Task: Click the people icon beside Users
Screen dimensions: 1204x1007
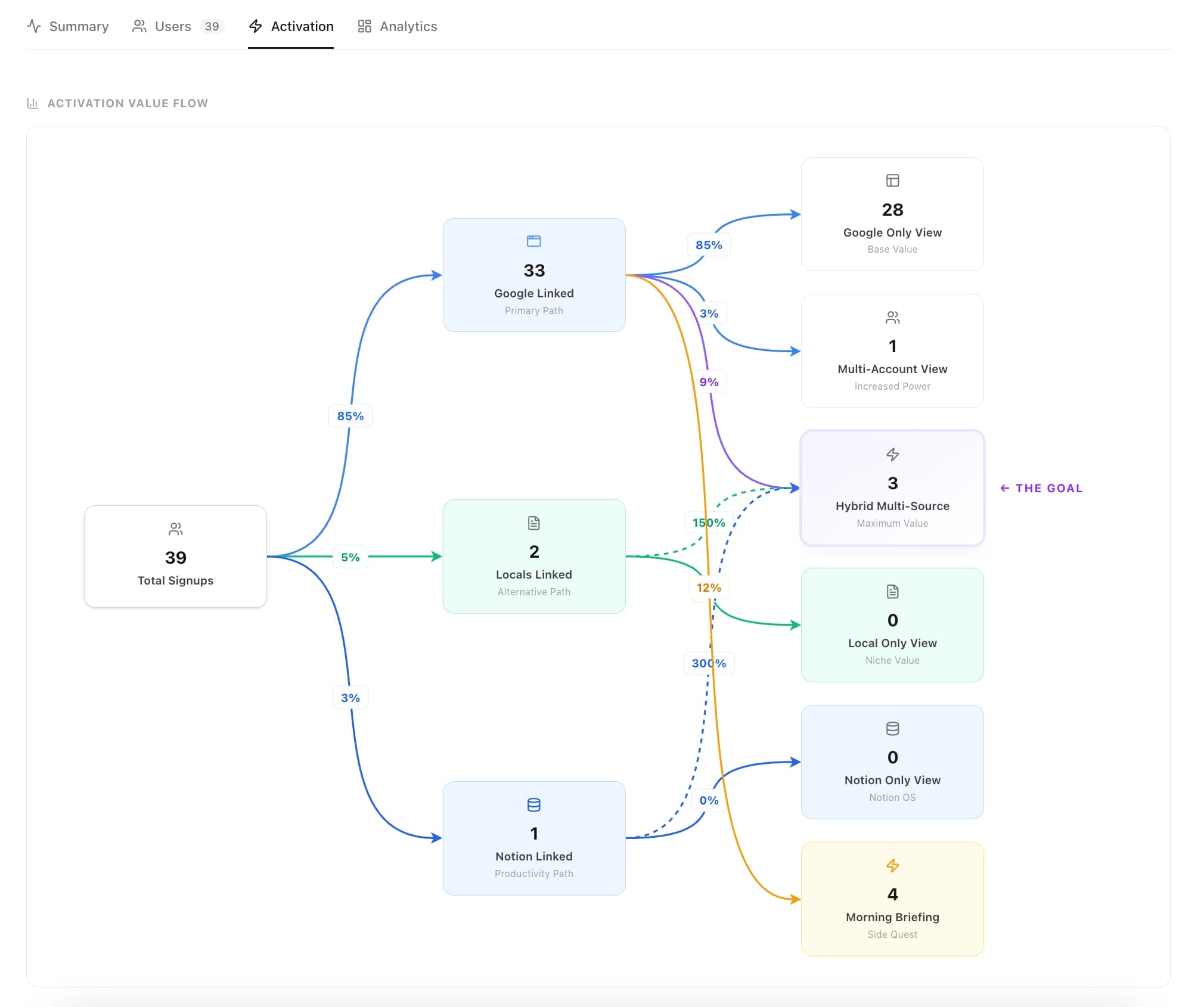Action: (x=139, y=26)
